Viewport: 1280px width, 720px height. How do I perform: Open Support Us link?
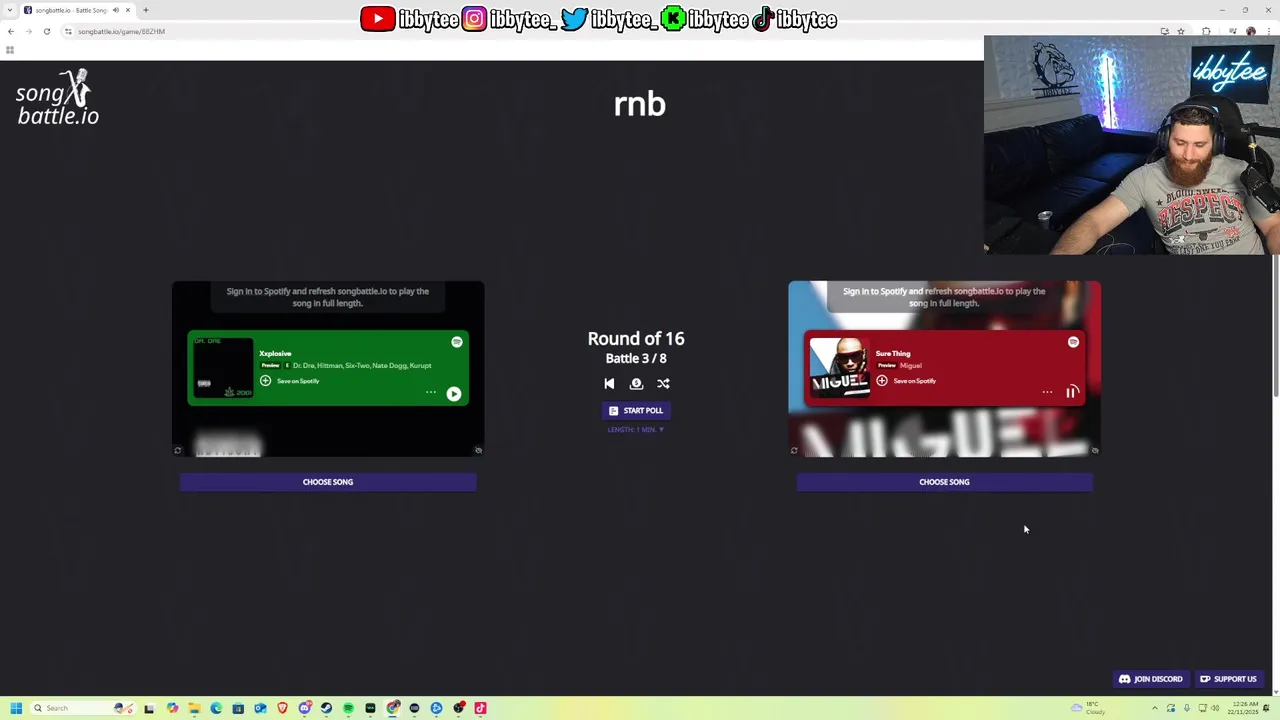(1228, 679)
